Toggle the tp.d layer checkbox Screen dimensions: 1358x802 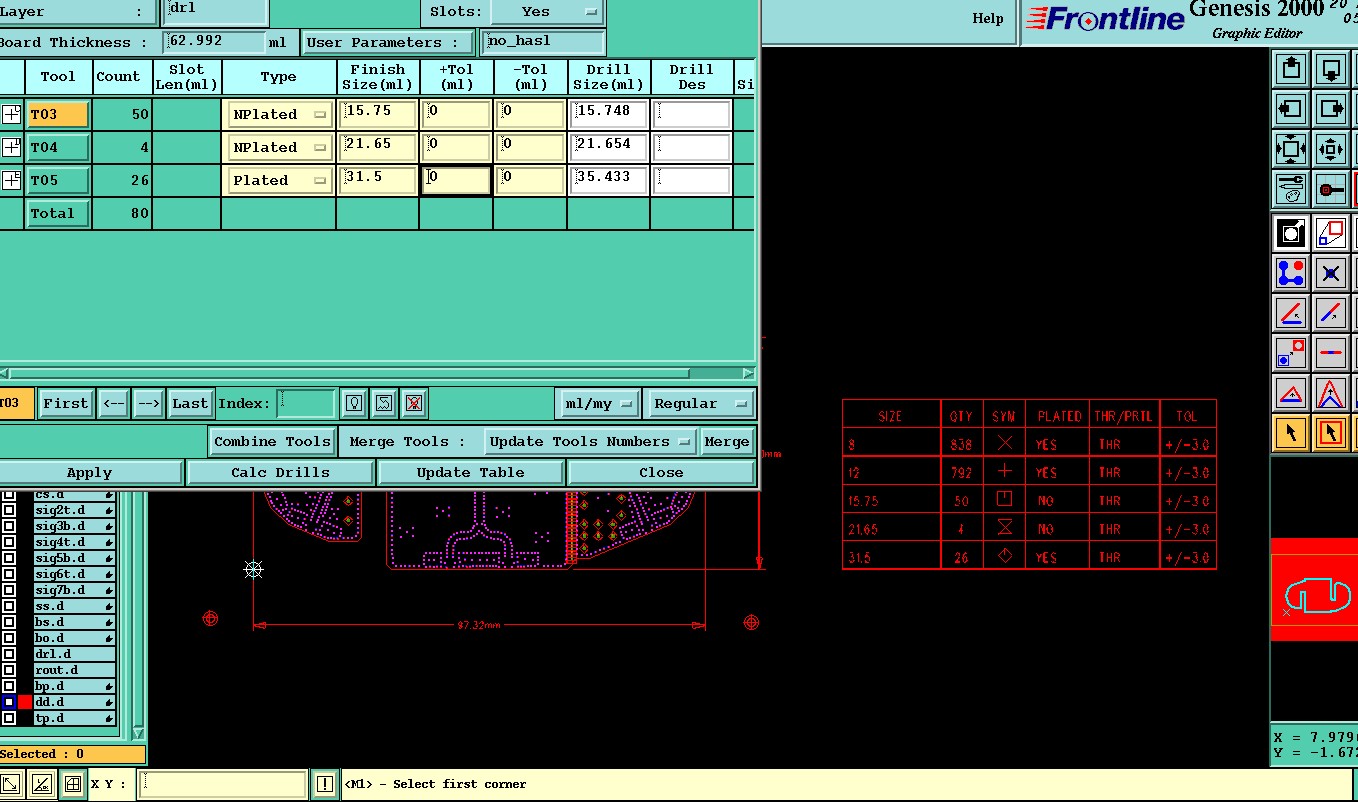point(9,718)
